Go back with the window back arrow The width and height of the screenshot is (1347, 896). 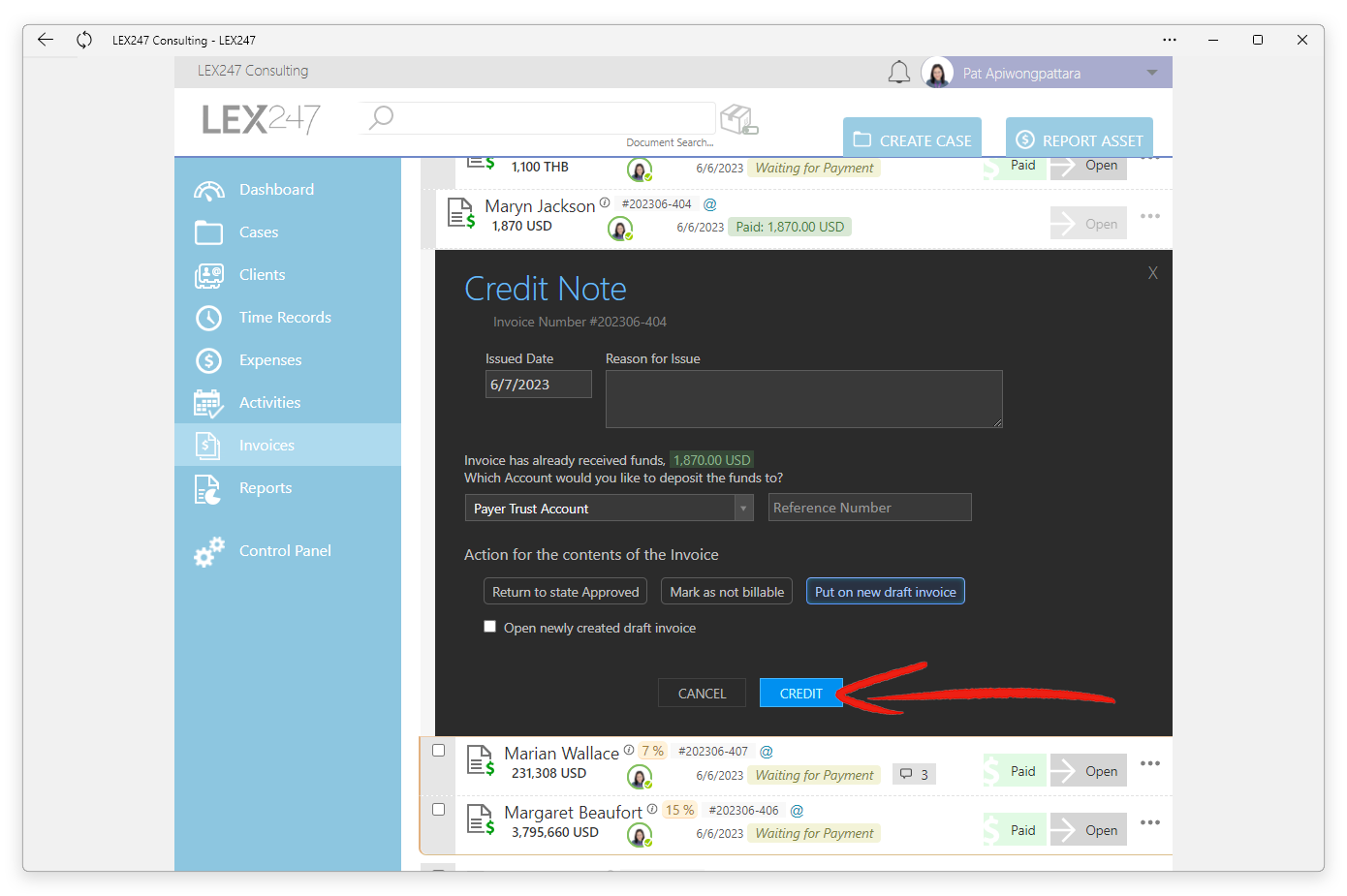pos(45,40)
